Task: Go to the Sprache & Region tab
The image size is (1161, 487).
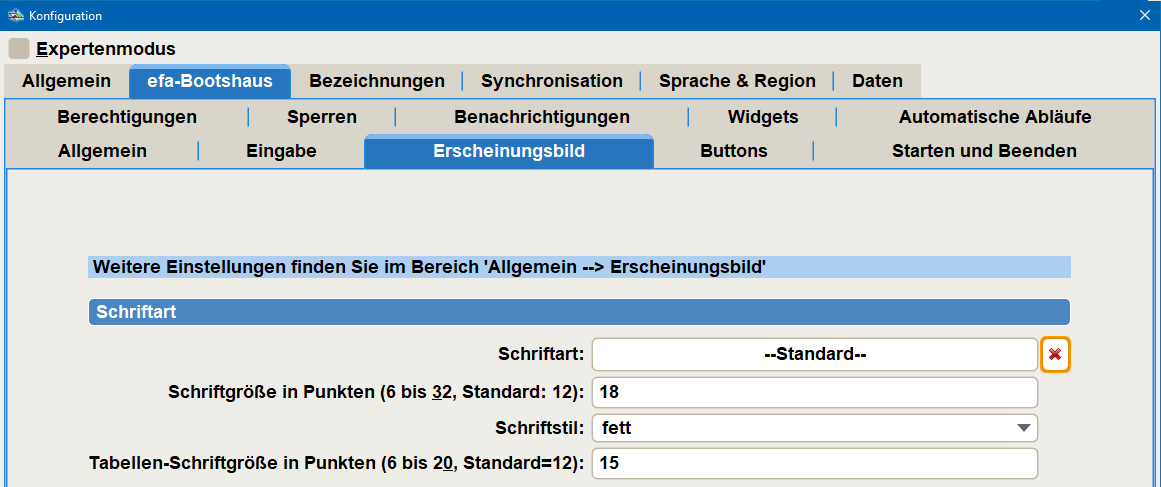Action: 737,81
